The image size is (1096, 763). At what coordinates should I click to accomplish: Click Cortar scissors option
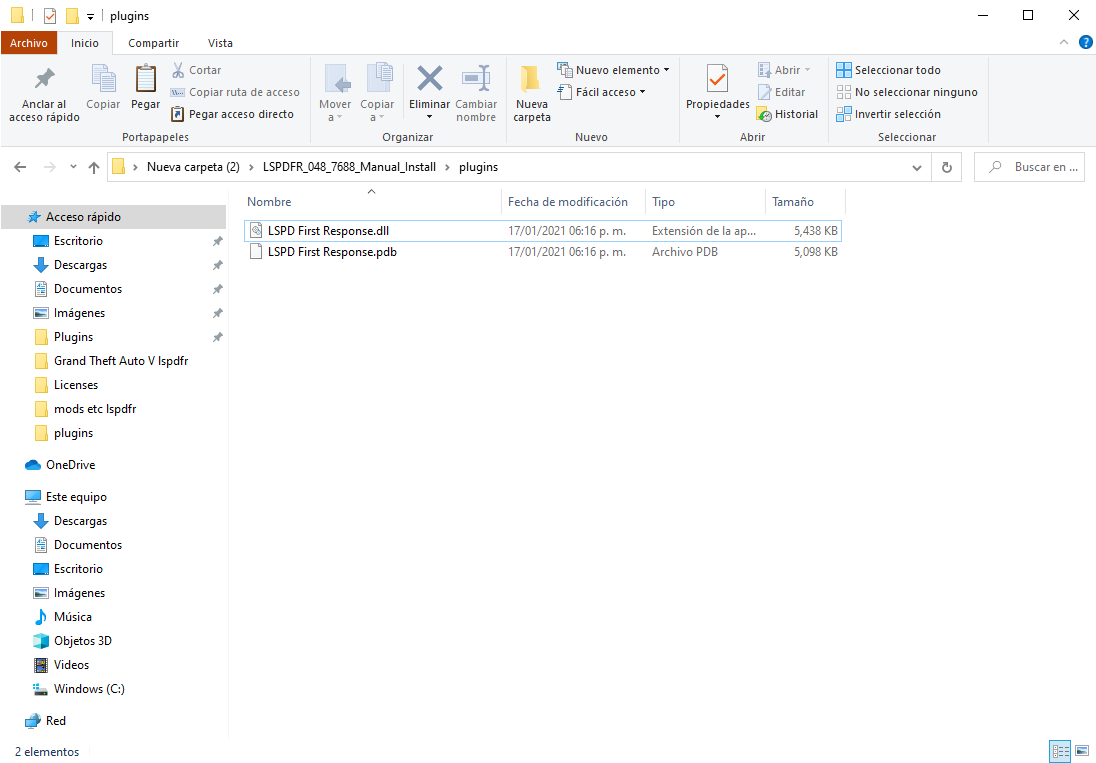tap(196, 70)
